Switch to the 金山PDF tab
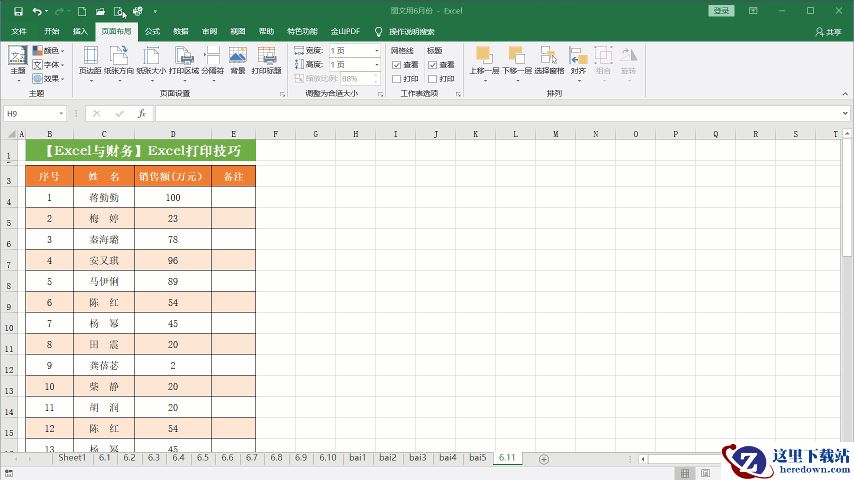 click(x=345, y=32)
